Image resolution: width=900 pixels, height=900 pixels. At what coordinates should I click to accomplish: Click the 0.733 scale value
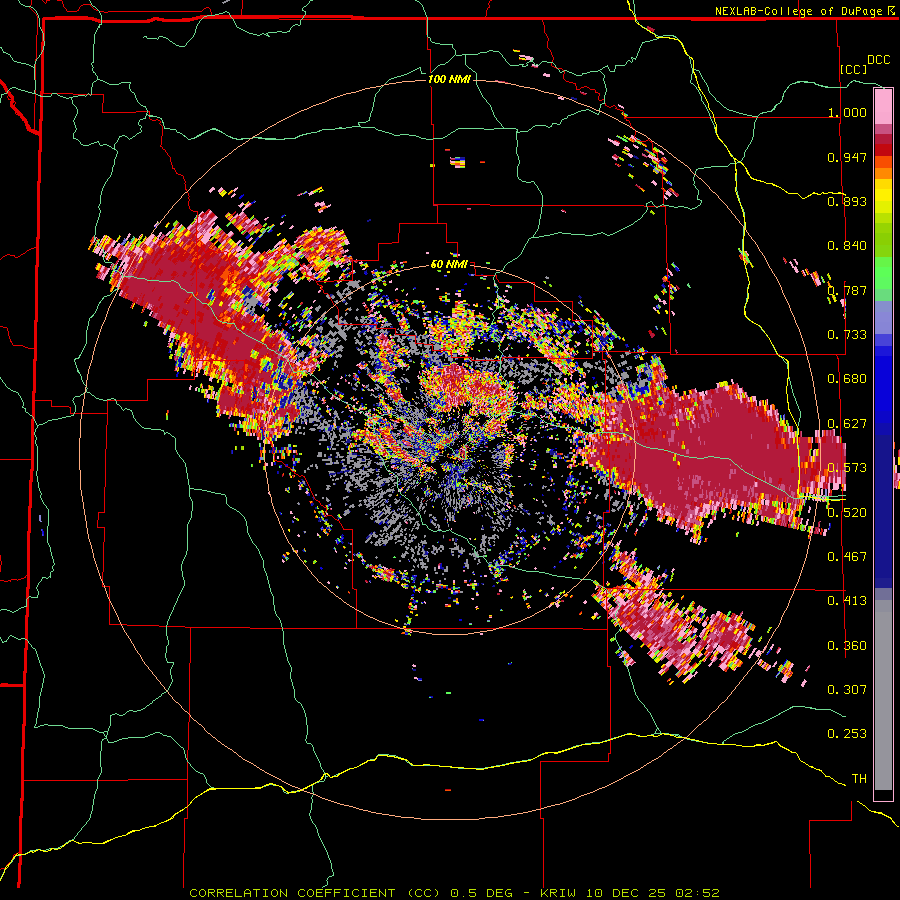click(847, 335)
